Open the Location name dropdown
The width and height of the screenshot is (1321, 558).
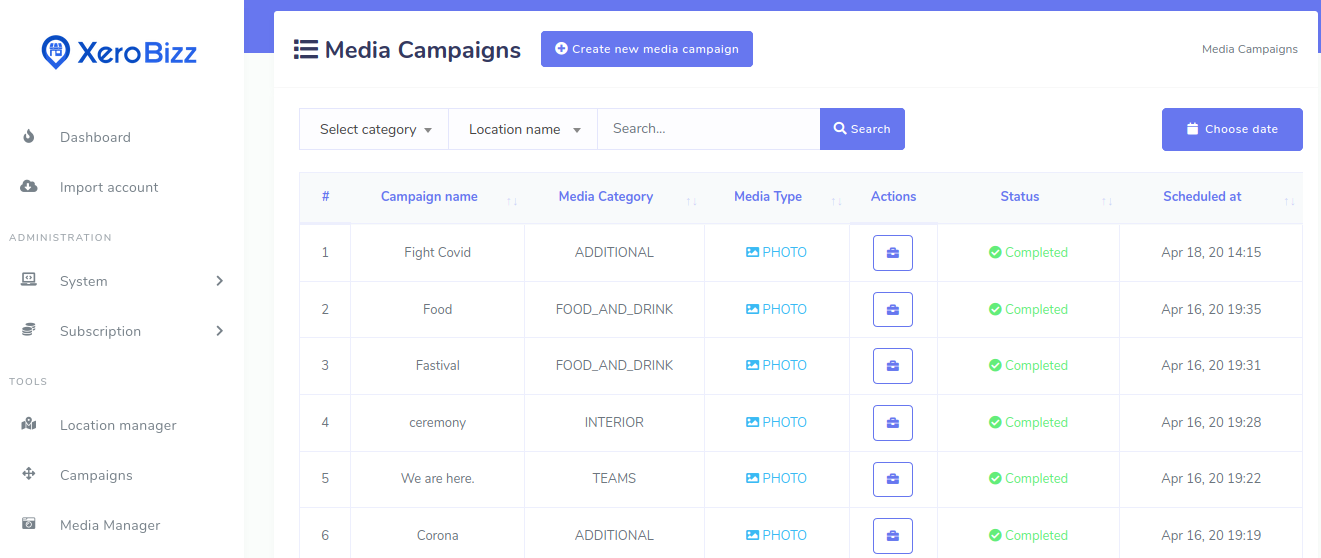pos(523,129)
